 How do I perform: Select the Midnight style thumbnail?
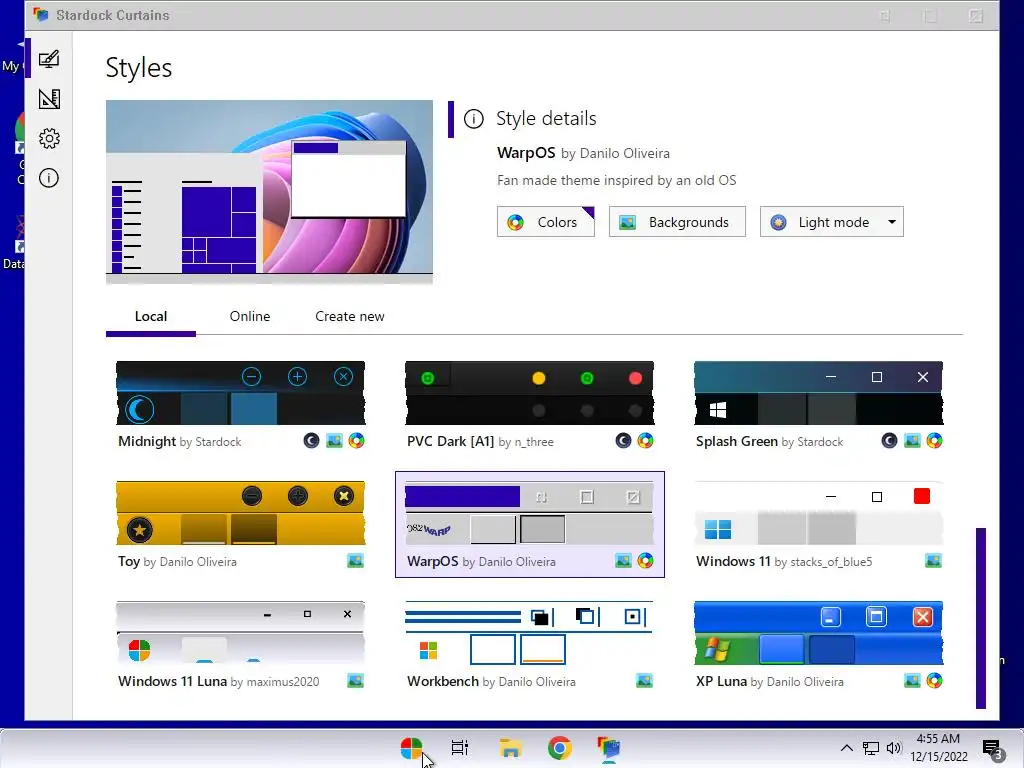click(240, 393)
